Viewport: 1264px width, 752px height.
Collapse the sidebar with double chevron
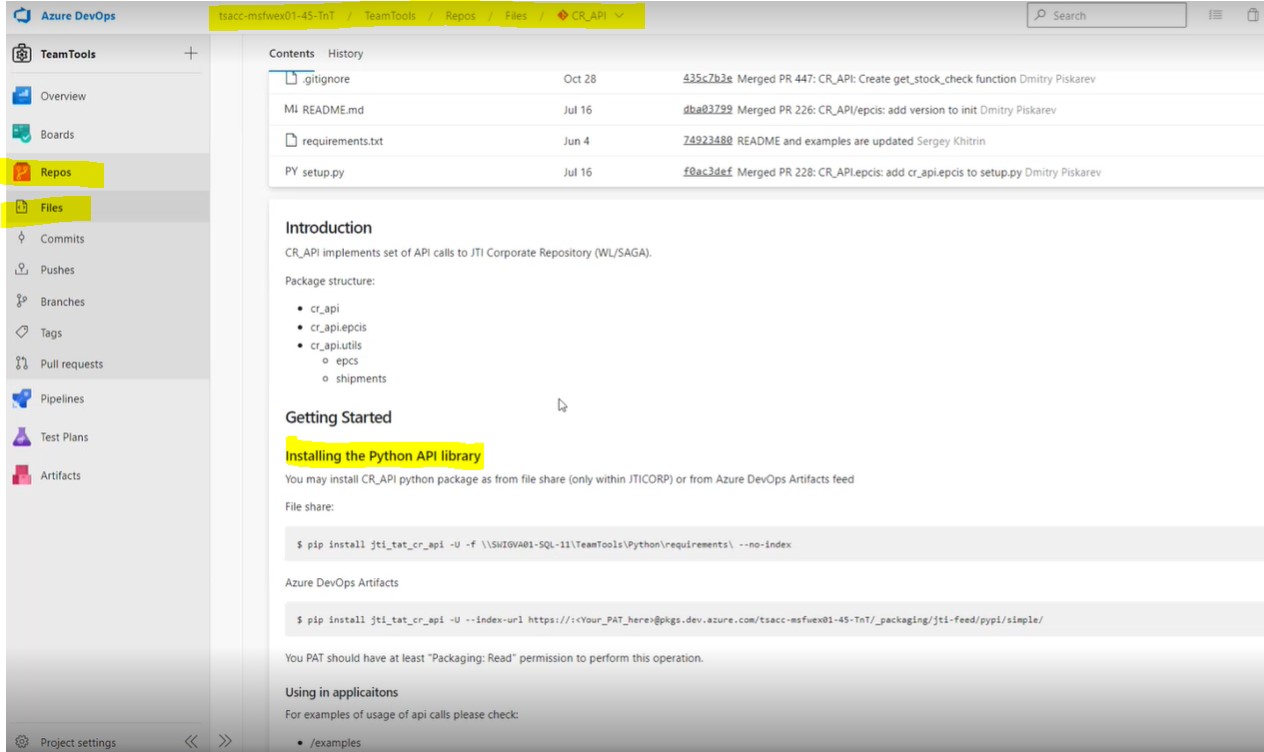192,741
